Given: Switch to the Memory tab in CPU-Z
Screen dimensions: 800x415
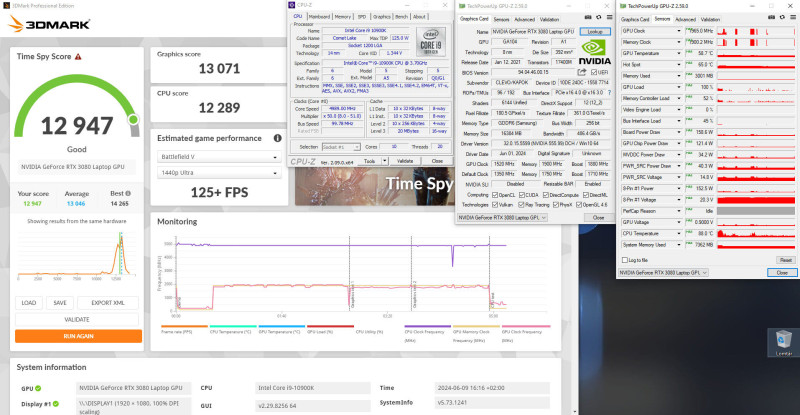Looking at the screenshot, I should [343, 16].
